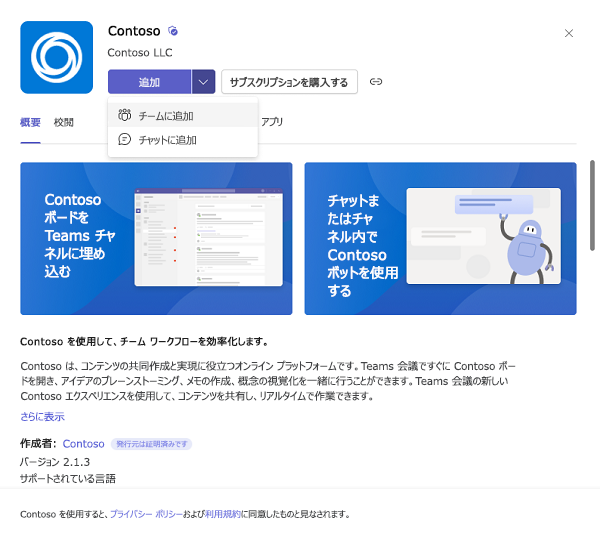Open the プライバシー ポリシー link
Viewport: 600px width, 534px height.
point(146,514)
